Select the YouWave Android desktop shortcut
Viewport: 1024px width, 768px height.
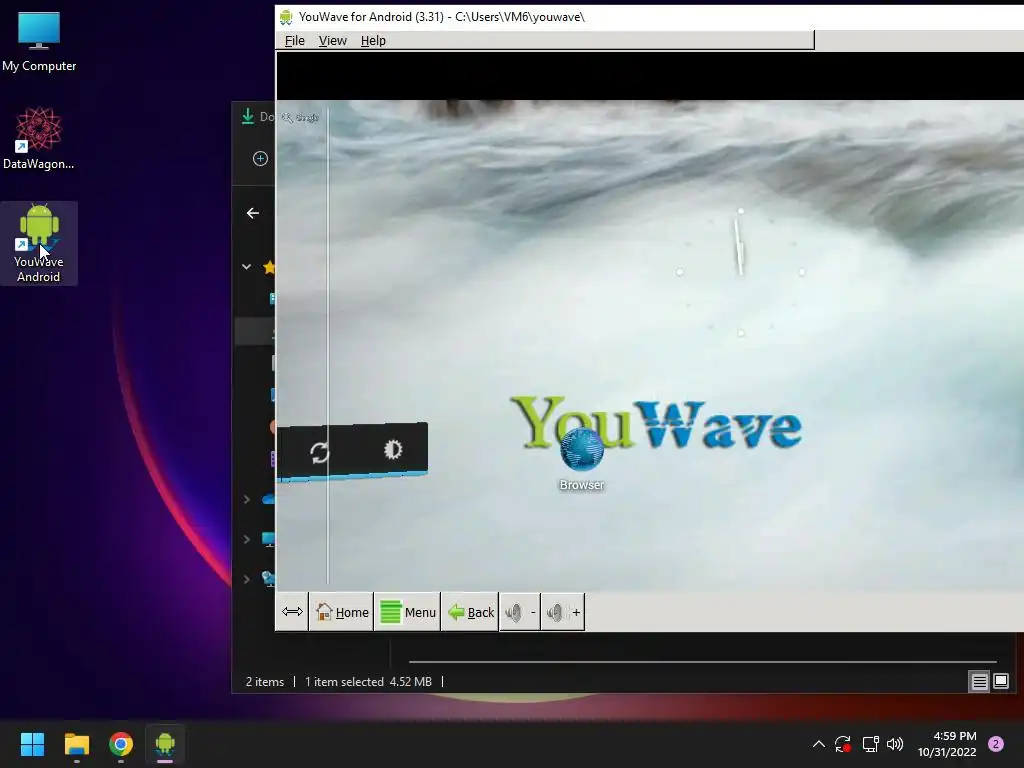click(x=39, y=243)
